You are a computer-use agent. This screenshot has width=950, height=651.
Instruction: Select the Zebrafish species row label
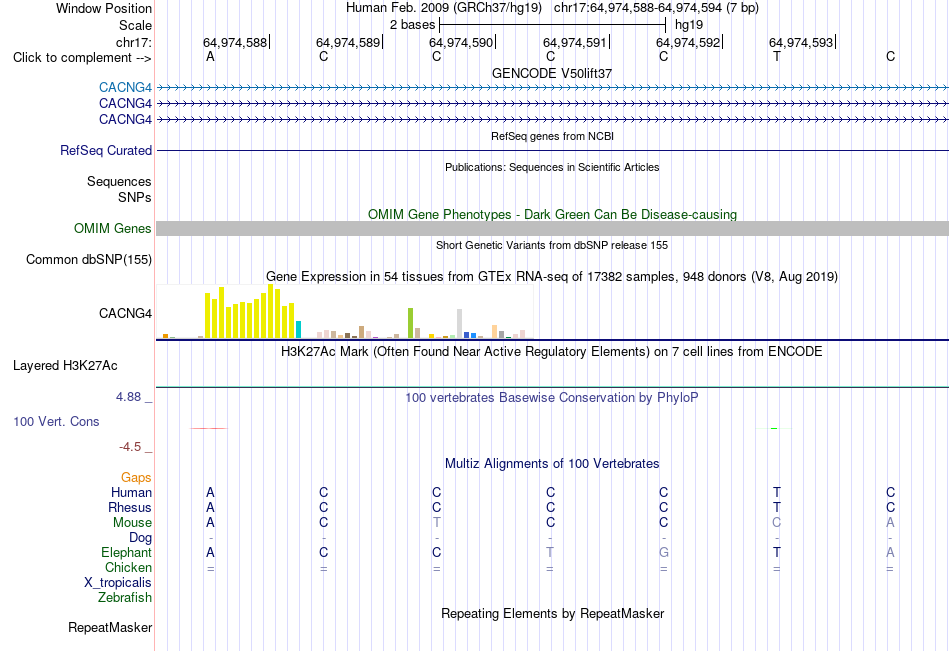pyautogui.click(x=125, y=597)
